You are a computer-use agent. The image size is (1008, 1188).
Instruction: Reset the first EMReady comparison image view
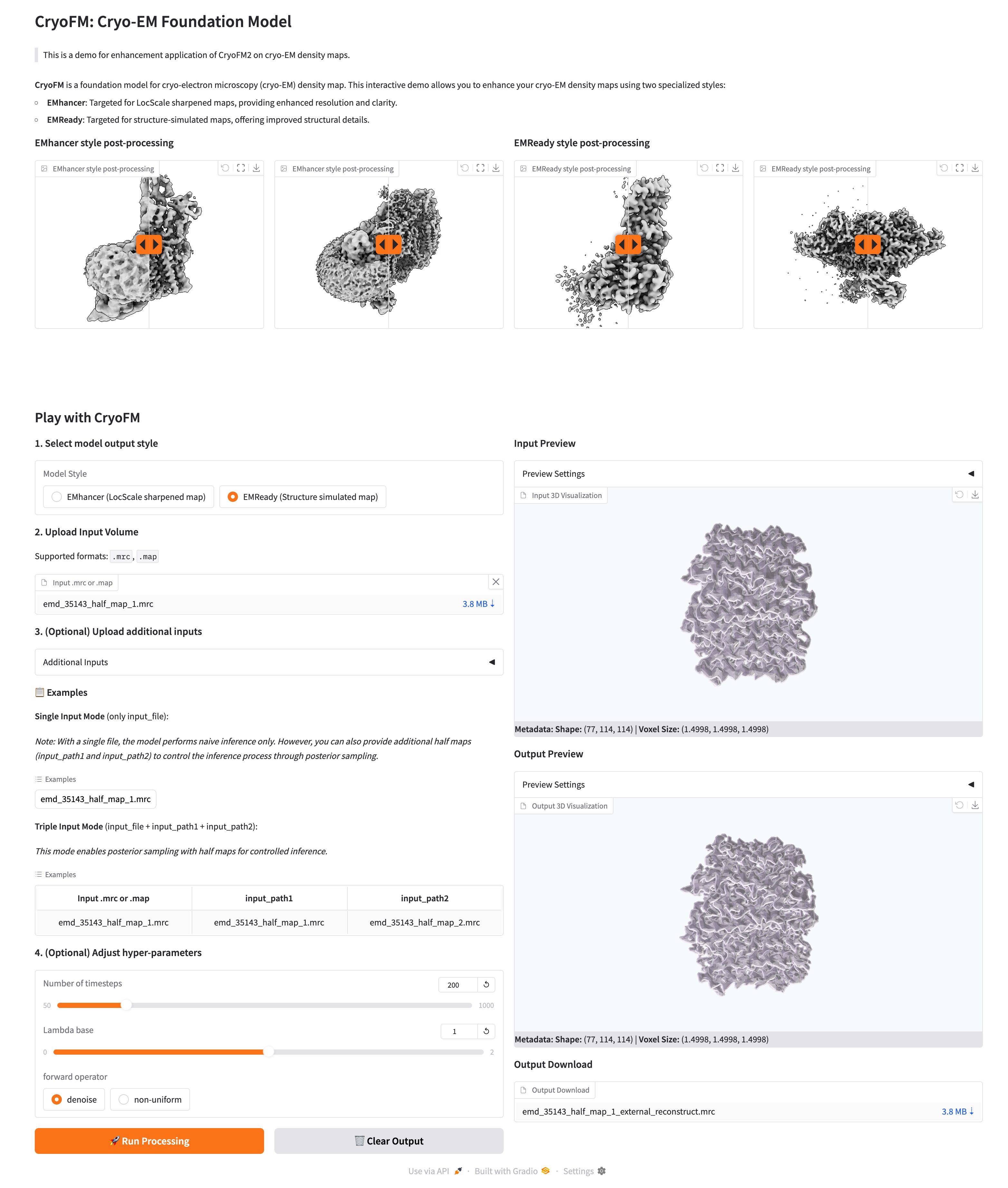point(704,168)
